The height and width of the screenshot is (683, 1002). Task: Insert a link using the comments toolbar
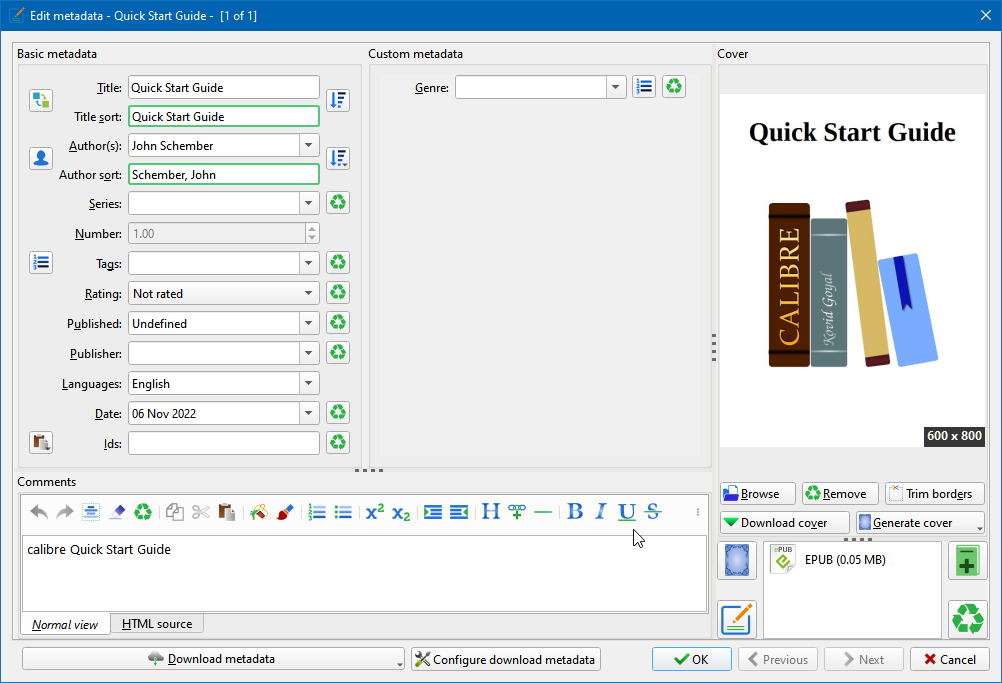[x=517, y=512]
